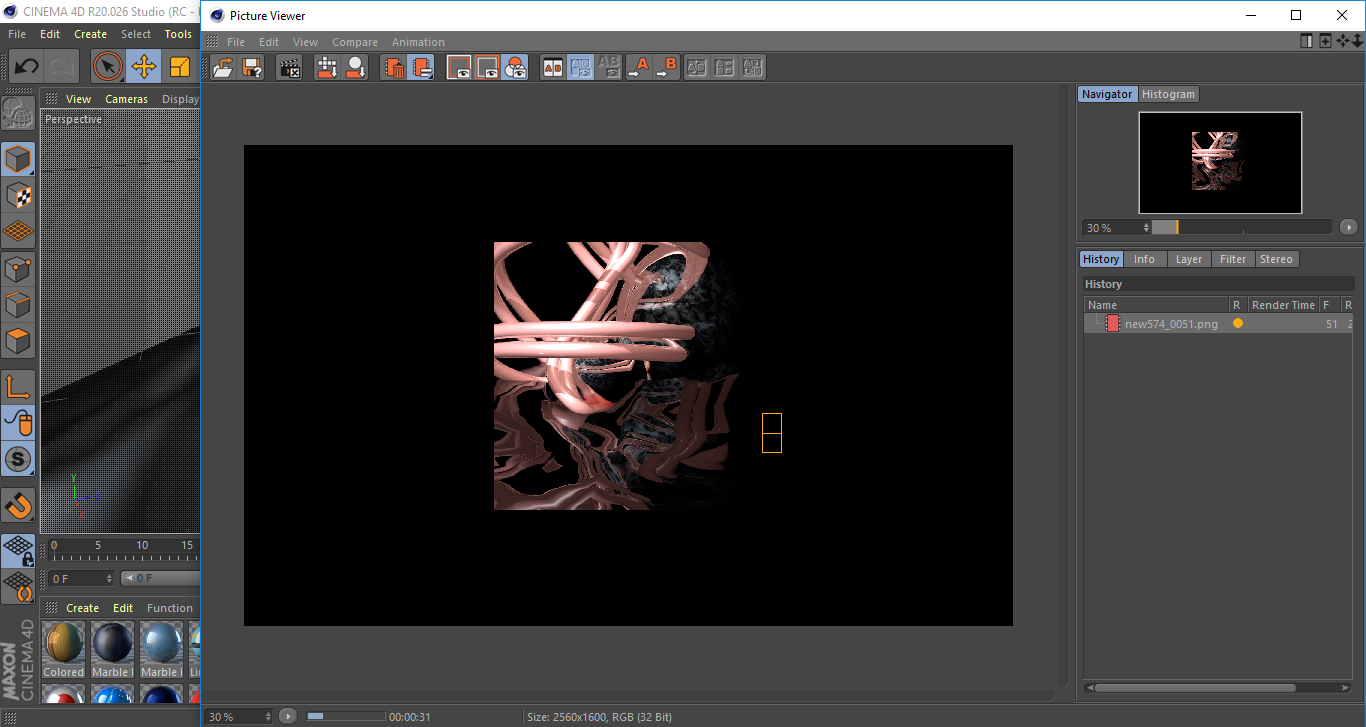Image resolution: width=1366 pixels, height=727 pixels.
Task: Adjust the Navigator zoom slider
Action: tap(1241, 227)
